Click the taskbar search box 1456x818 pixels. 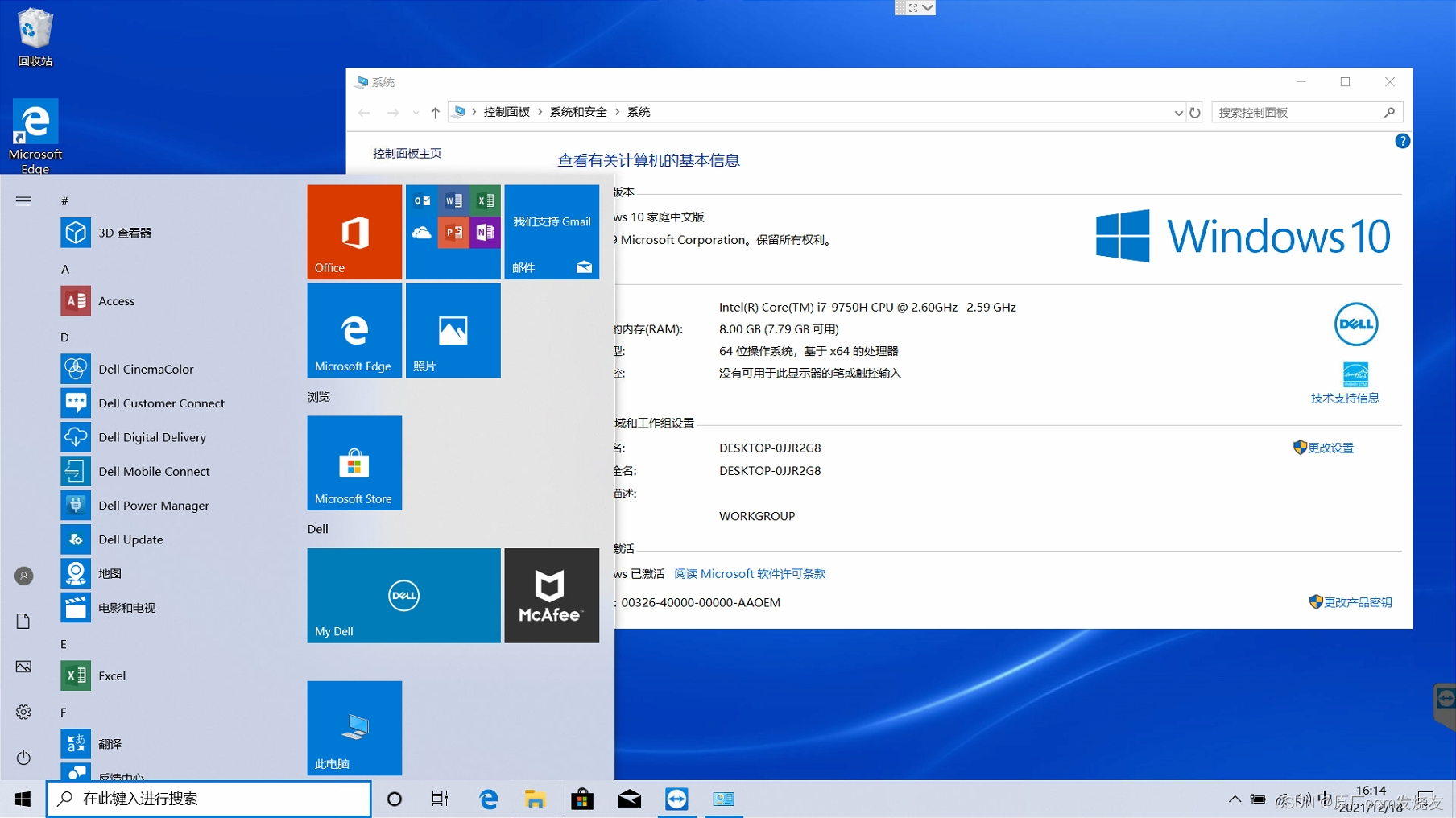coord(209,799)
